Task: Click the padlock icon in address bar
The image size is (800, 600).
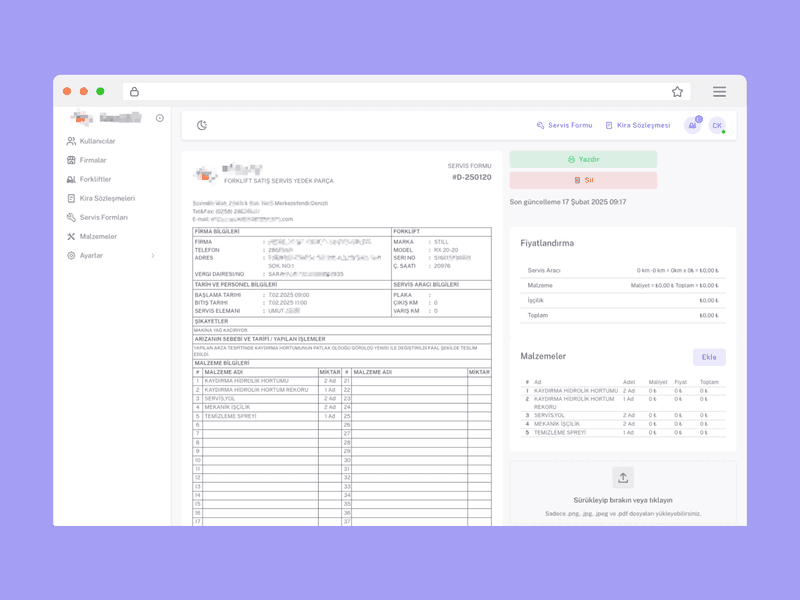Action: point(135,91)
